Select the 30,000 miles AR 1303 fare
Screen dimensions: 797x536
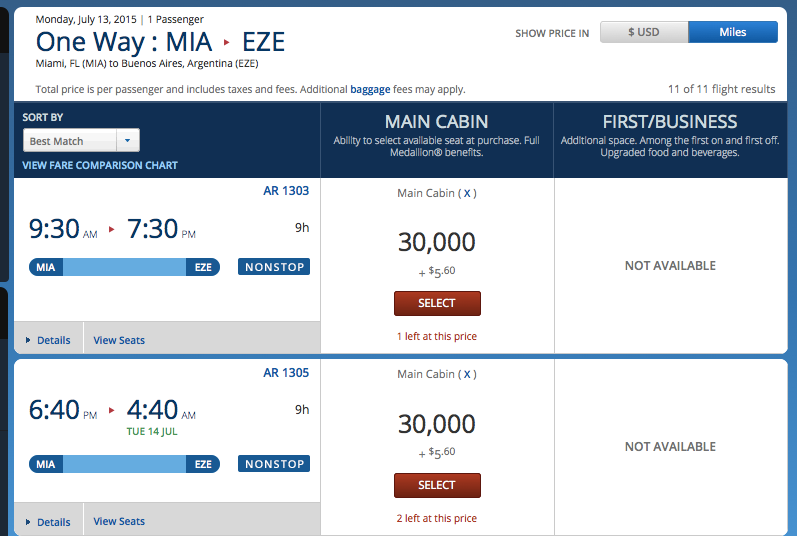click(x=437, y=303)
